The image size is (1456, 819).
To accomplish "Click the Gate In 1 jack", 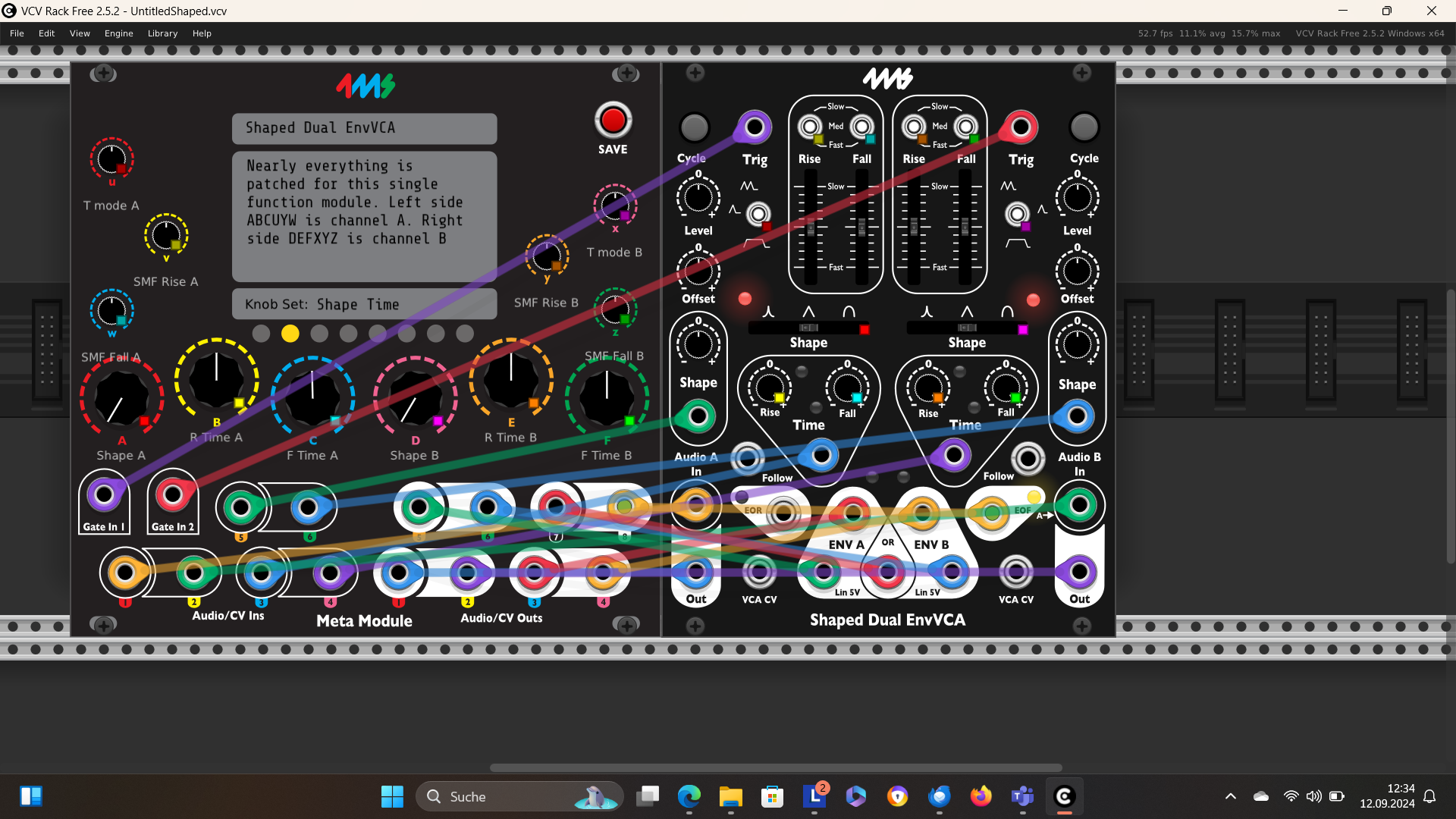I will pos(104,495).
